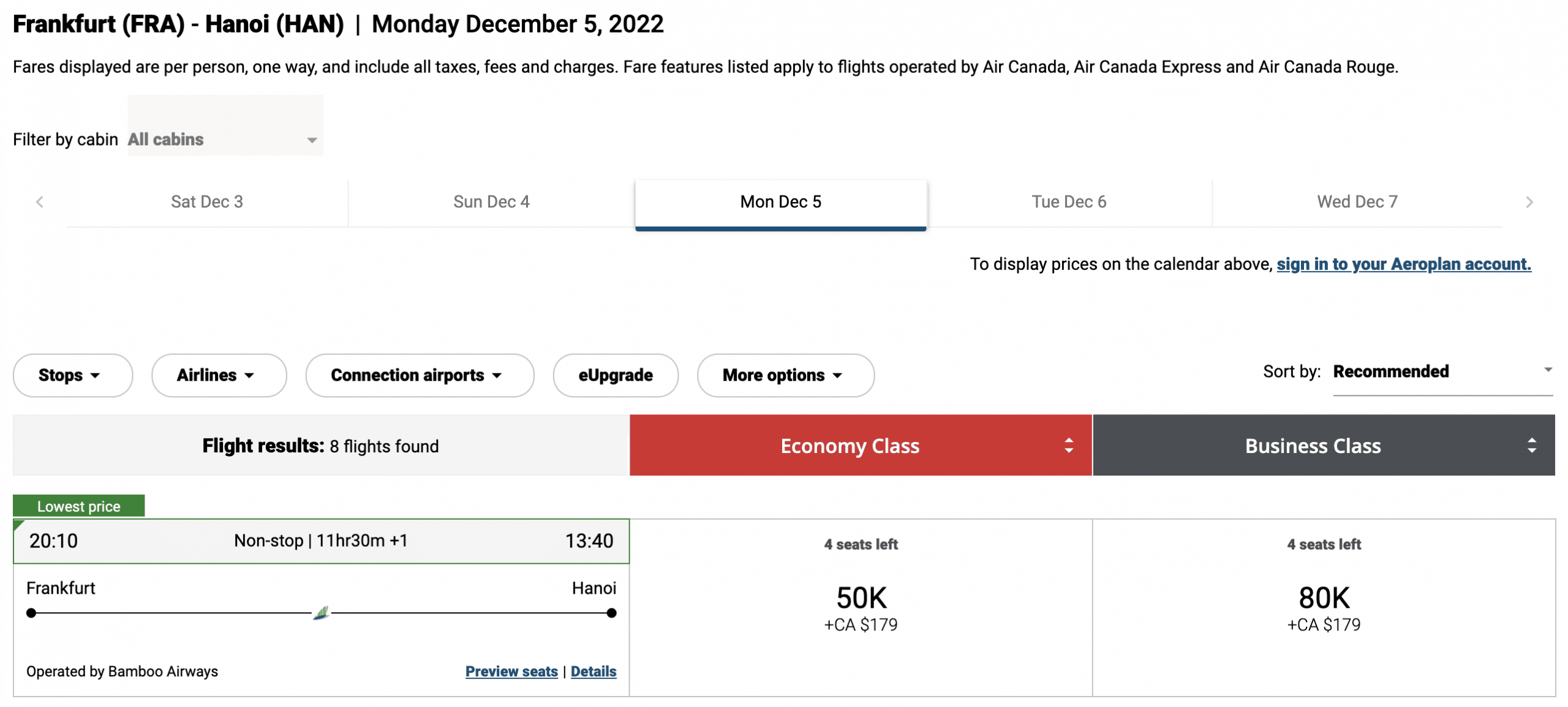The width and height of the screenshot is (1568, 707).
Task: Change the Sort by Recommended selection
Action: (1442, 372)
